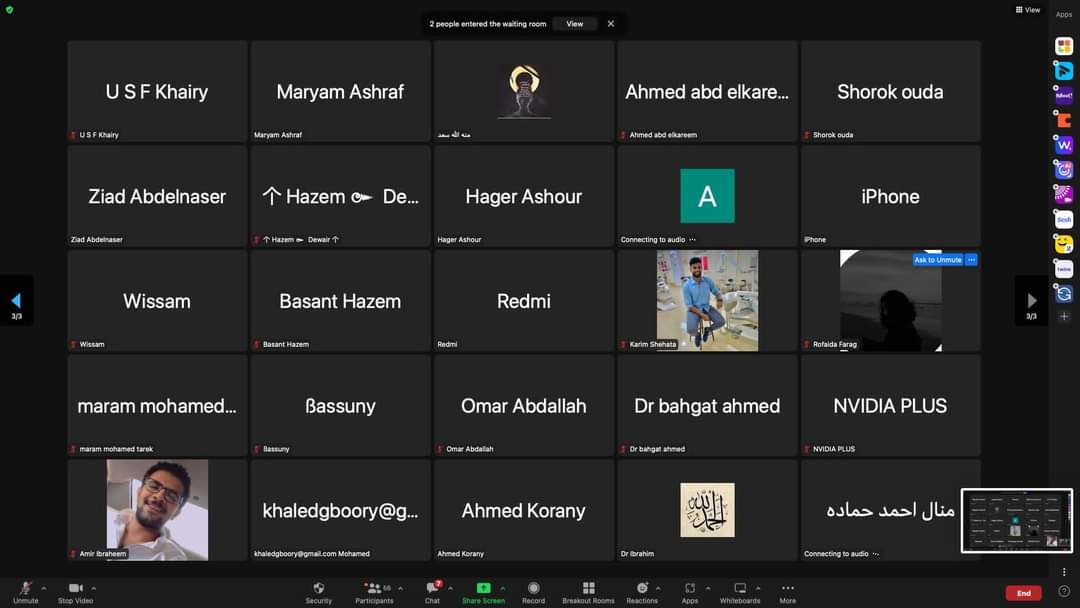1080x608 pixels.
Task: Click View on the waiting room notification
Action: click(x=575, y=24)
